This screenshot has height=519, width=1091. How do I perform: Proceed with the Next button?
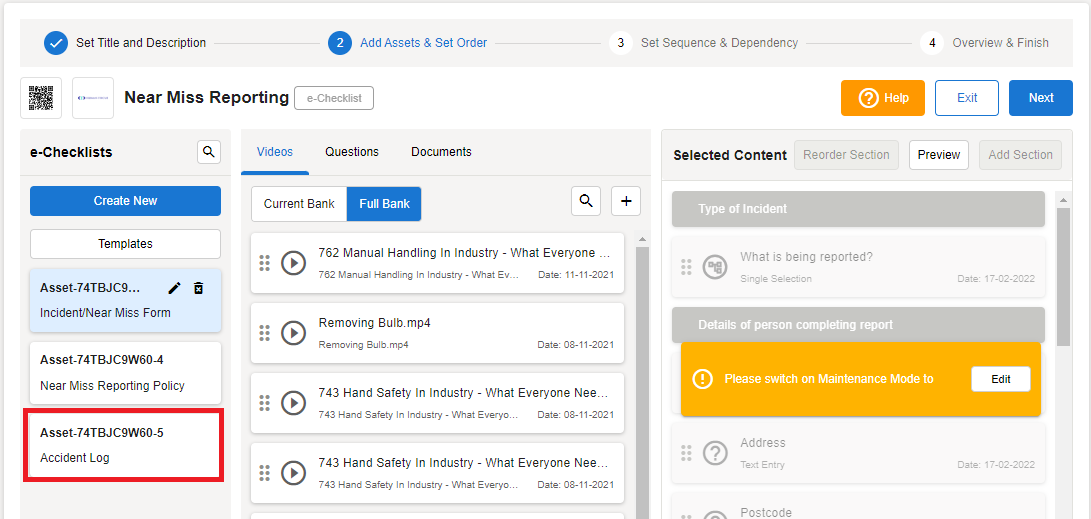coord(1040,98)
